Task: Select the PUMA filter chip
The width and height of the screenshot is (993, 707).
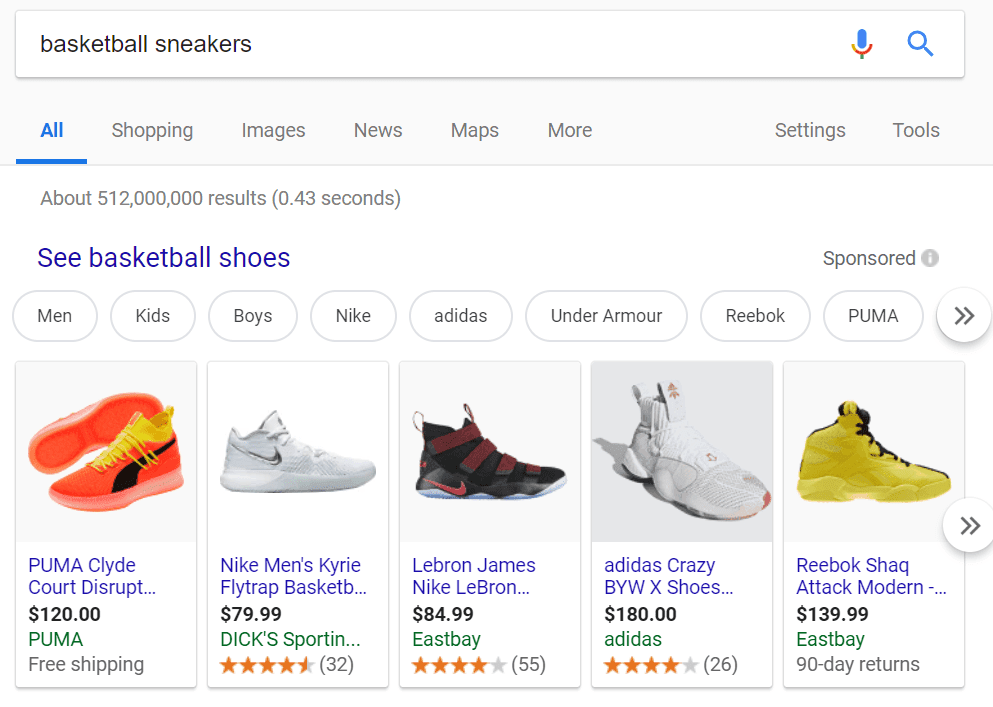Action: click(x=873, y=315)
